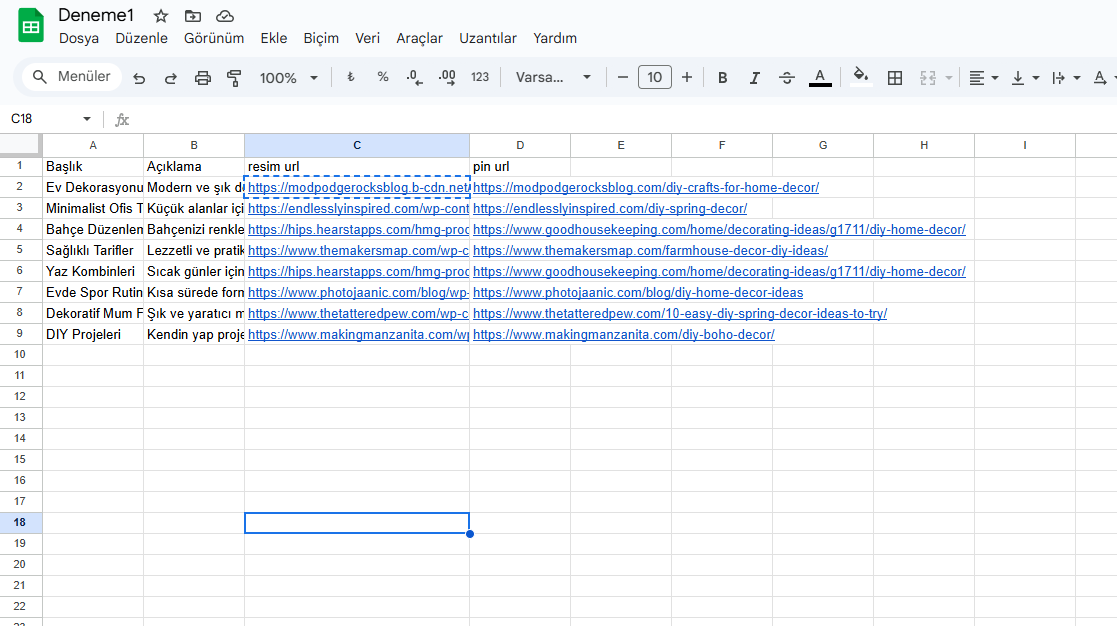
Task: Open the Görünüm menu
Action: [214, 38]
